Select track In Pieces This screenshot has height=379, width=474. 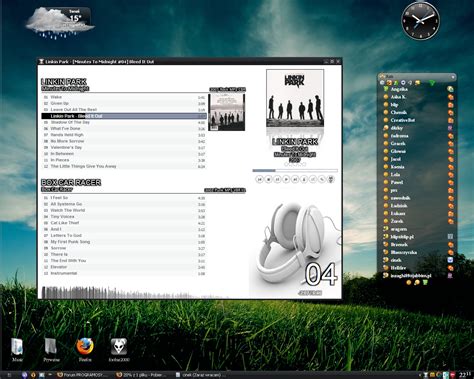point(124,160)
